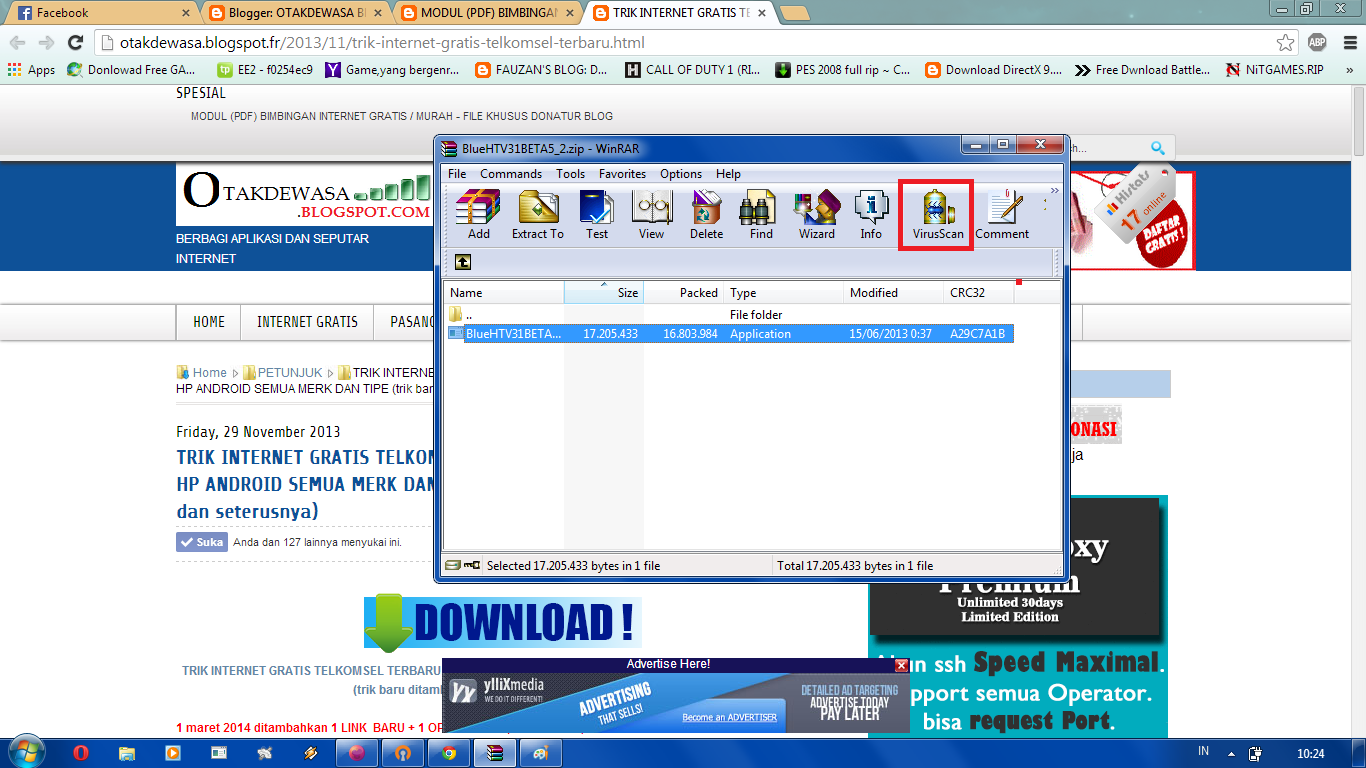Open the PES 2008 full rip bookmark
The image size is (1366, 768).
(842, 70)
